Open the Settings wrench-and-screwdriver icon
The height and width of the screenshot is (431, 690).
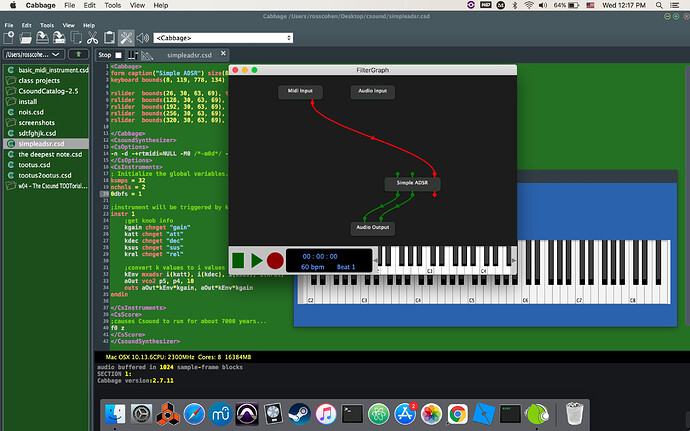click(x=126, y=38)
